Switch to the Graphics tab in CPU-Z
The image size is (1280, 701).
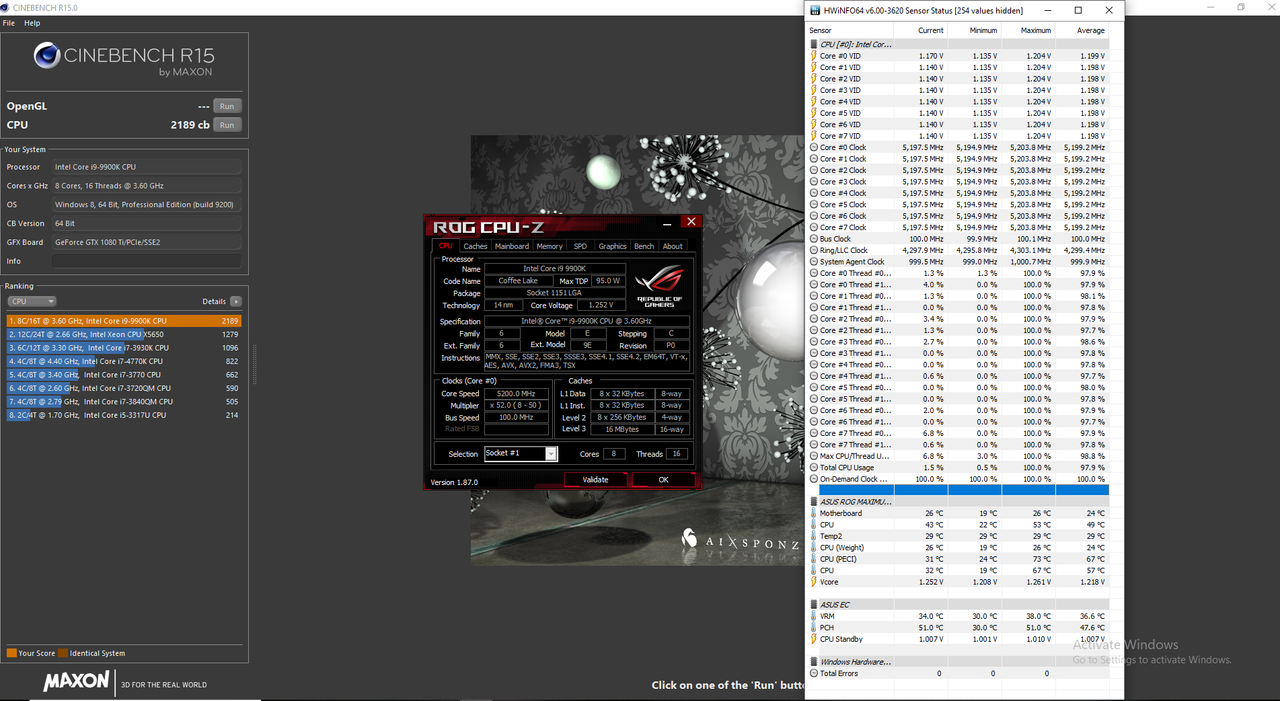(612, 246)
